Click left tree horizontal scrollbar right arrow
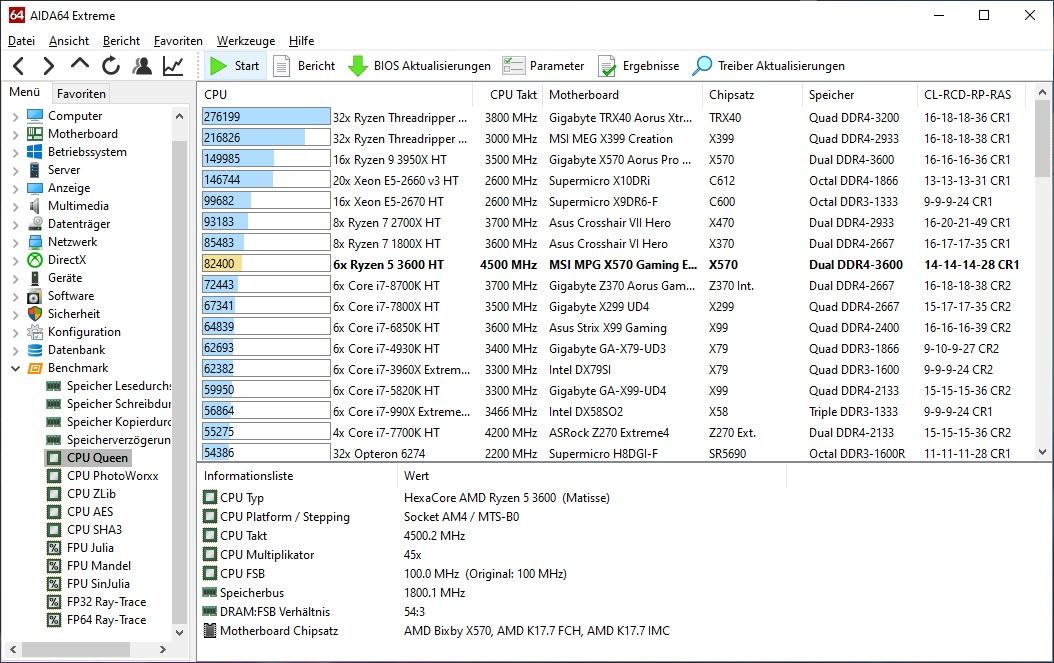Viewport: 1054px width, 663px height. pos(163,650)
